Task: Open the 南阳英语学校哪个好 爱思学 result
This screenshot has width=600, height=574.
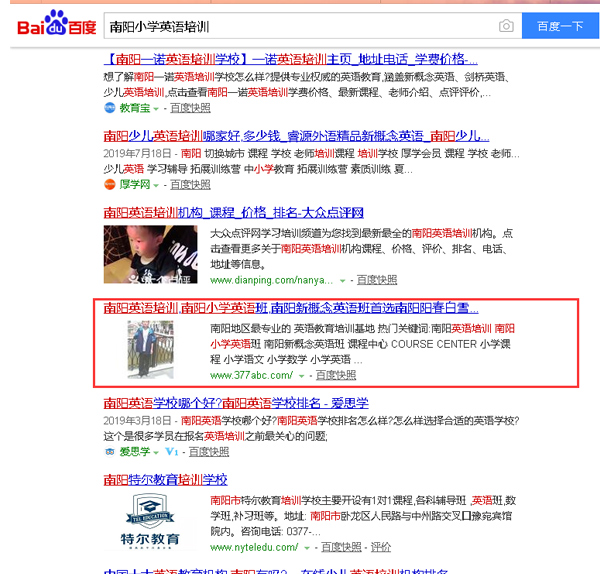Action: [236, 403]
